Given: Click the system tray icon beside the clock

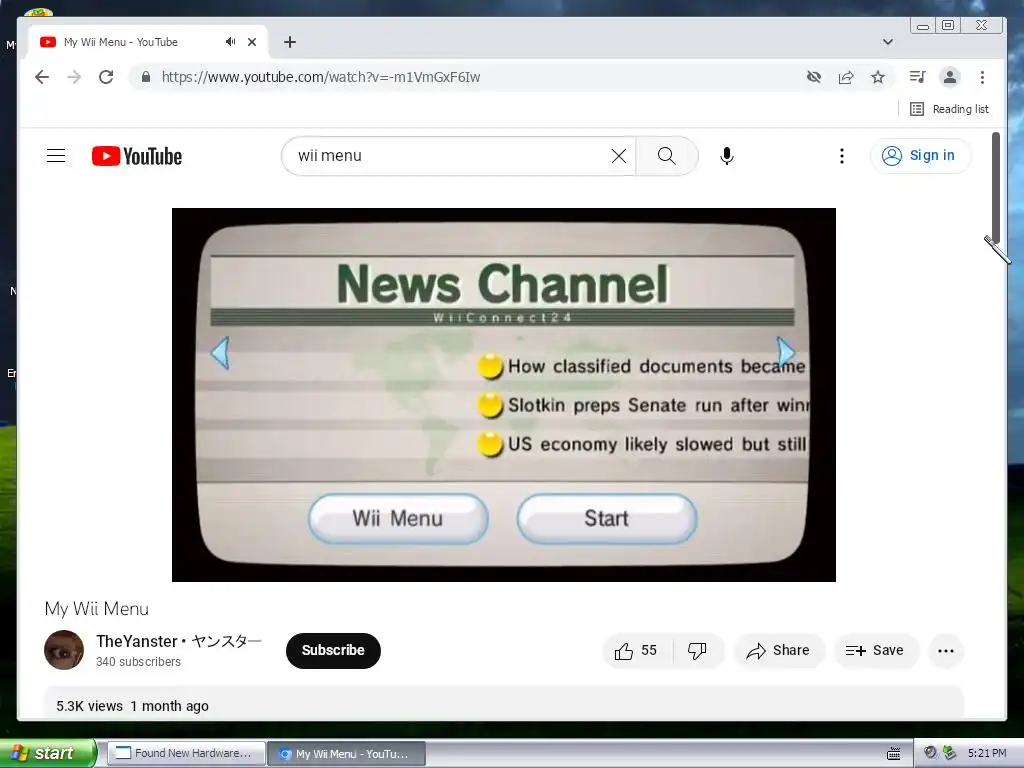Looking at the screenshot, I should (950, 753).
